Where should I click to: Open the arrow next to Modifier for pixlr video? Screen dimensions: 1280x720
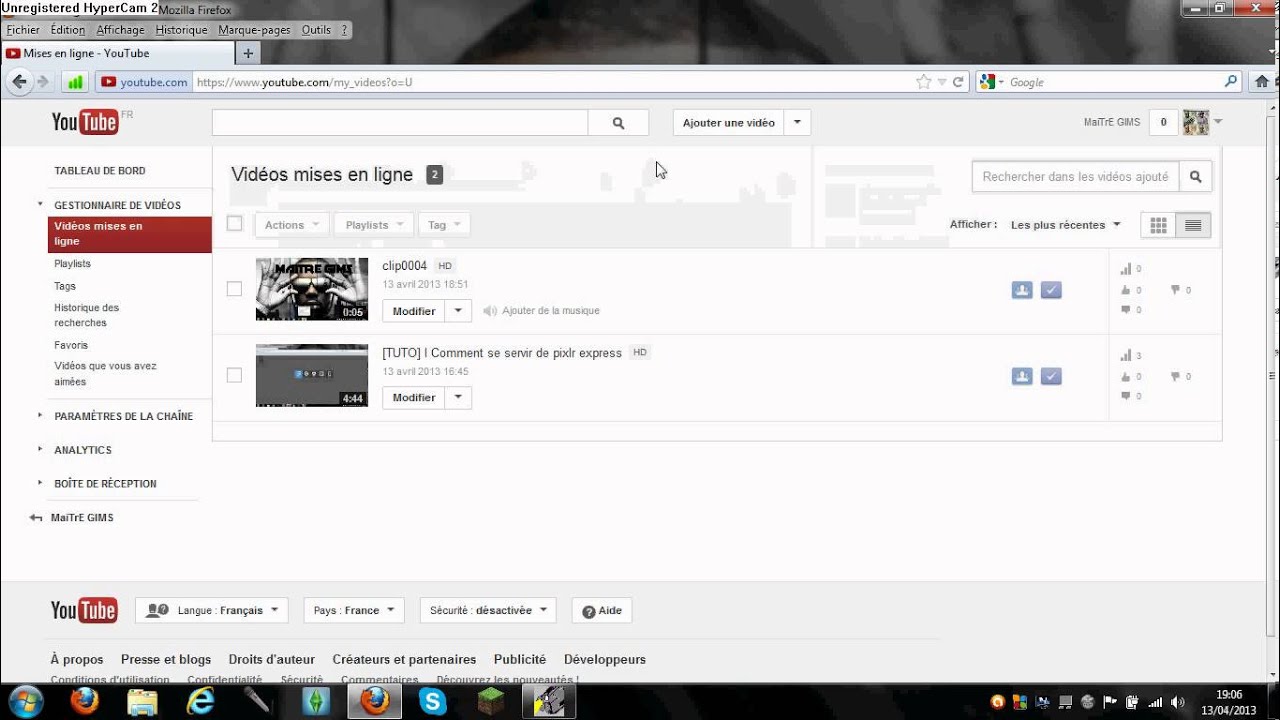coord(458,398)
